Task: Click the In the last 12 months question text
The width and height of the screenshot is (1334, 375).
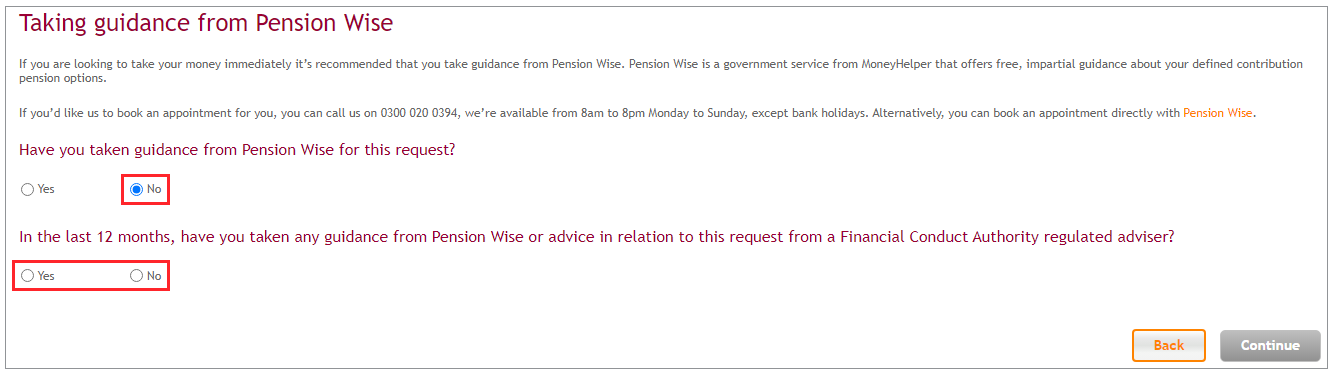Action: (596, 237)
